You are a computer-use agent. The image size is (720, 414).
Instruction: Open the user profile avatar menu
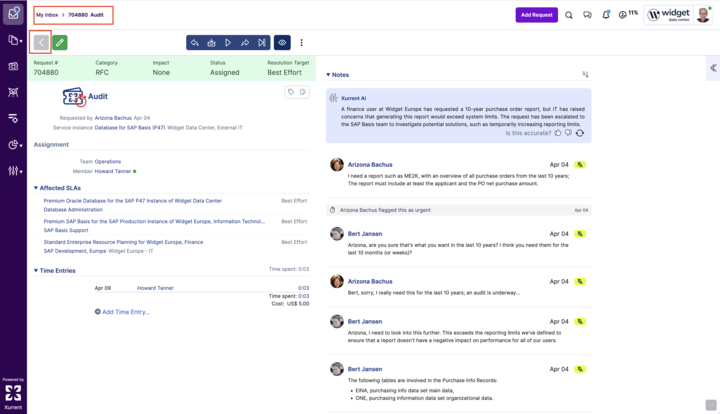tap(703, 15)
